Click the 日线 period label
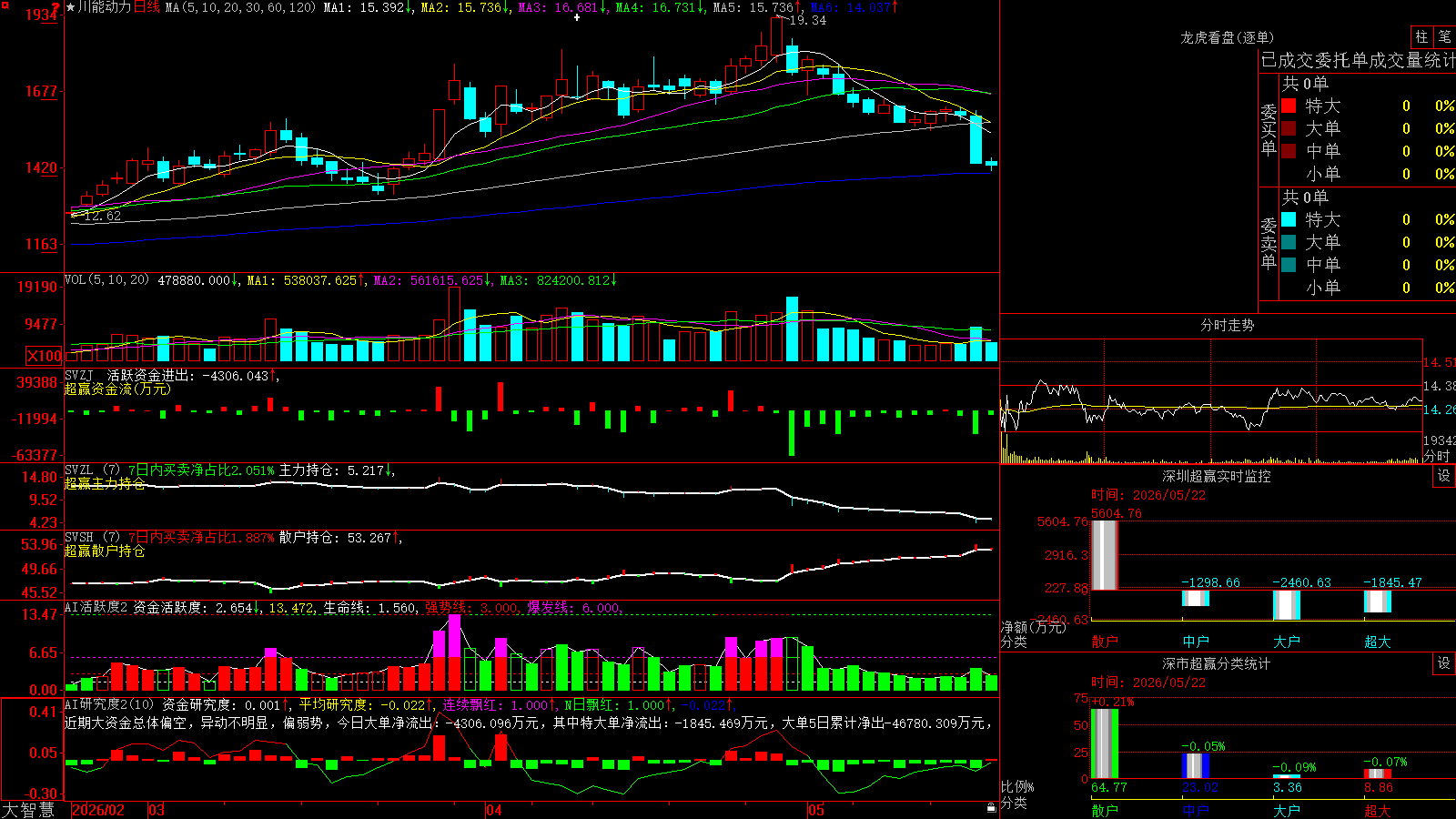 [x=147, y=7]
